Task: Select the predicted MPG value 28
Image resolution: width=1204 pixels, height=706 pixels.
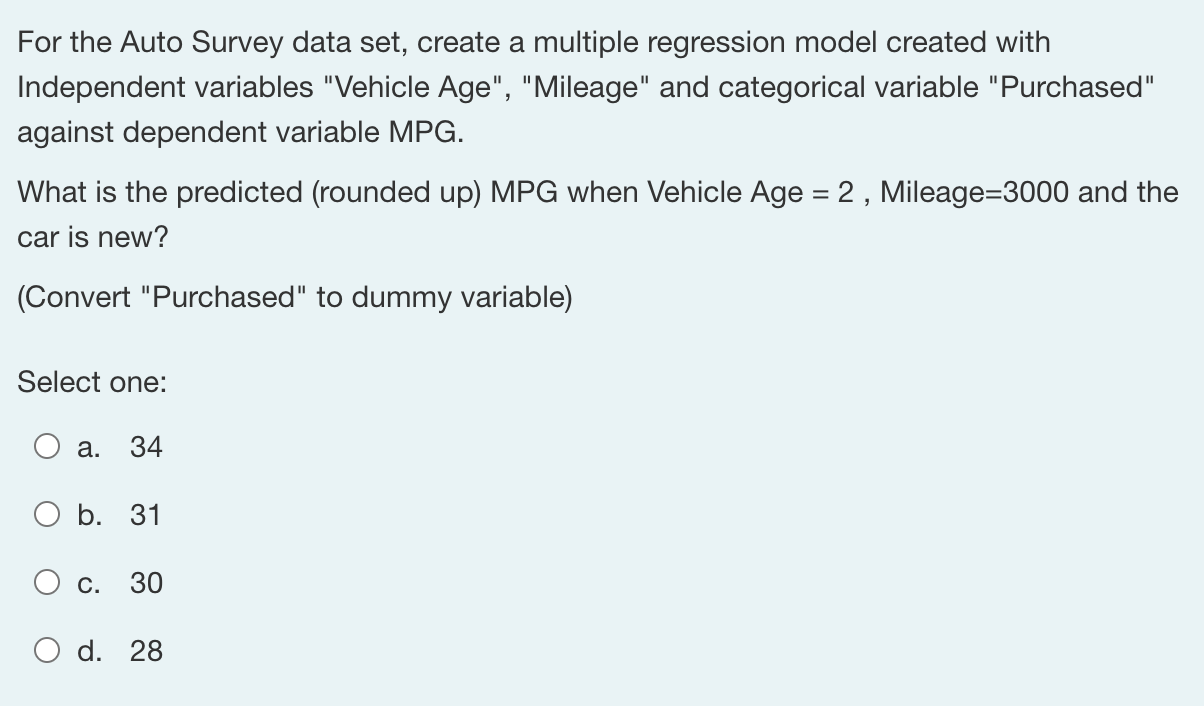Action: coord(146,651)
